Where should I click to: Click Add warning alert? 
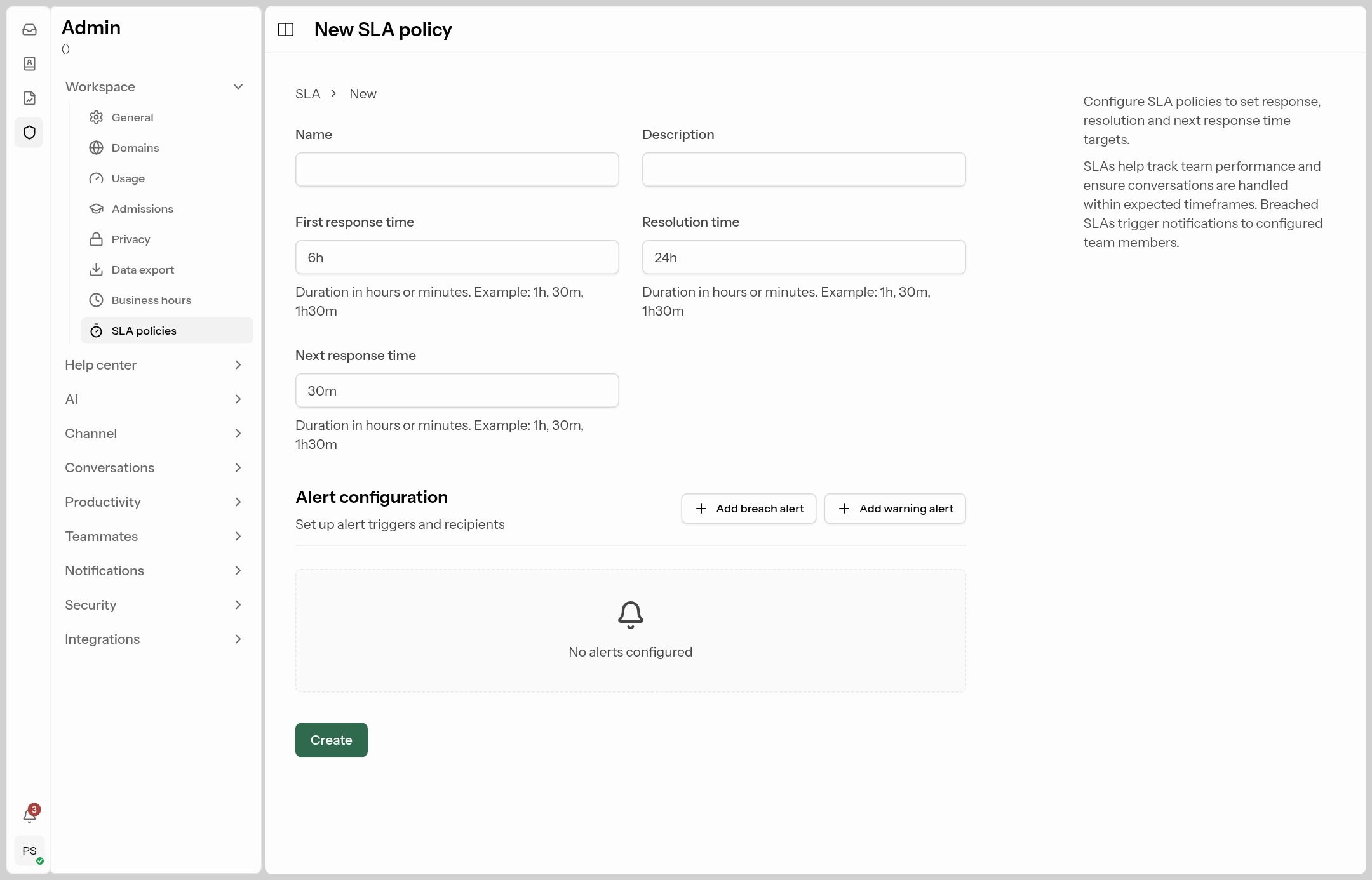point(895,509)
